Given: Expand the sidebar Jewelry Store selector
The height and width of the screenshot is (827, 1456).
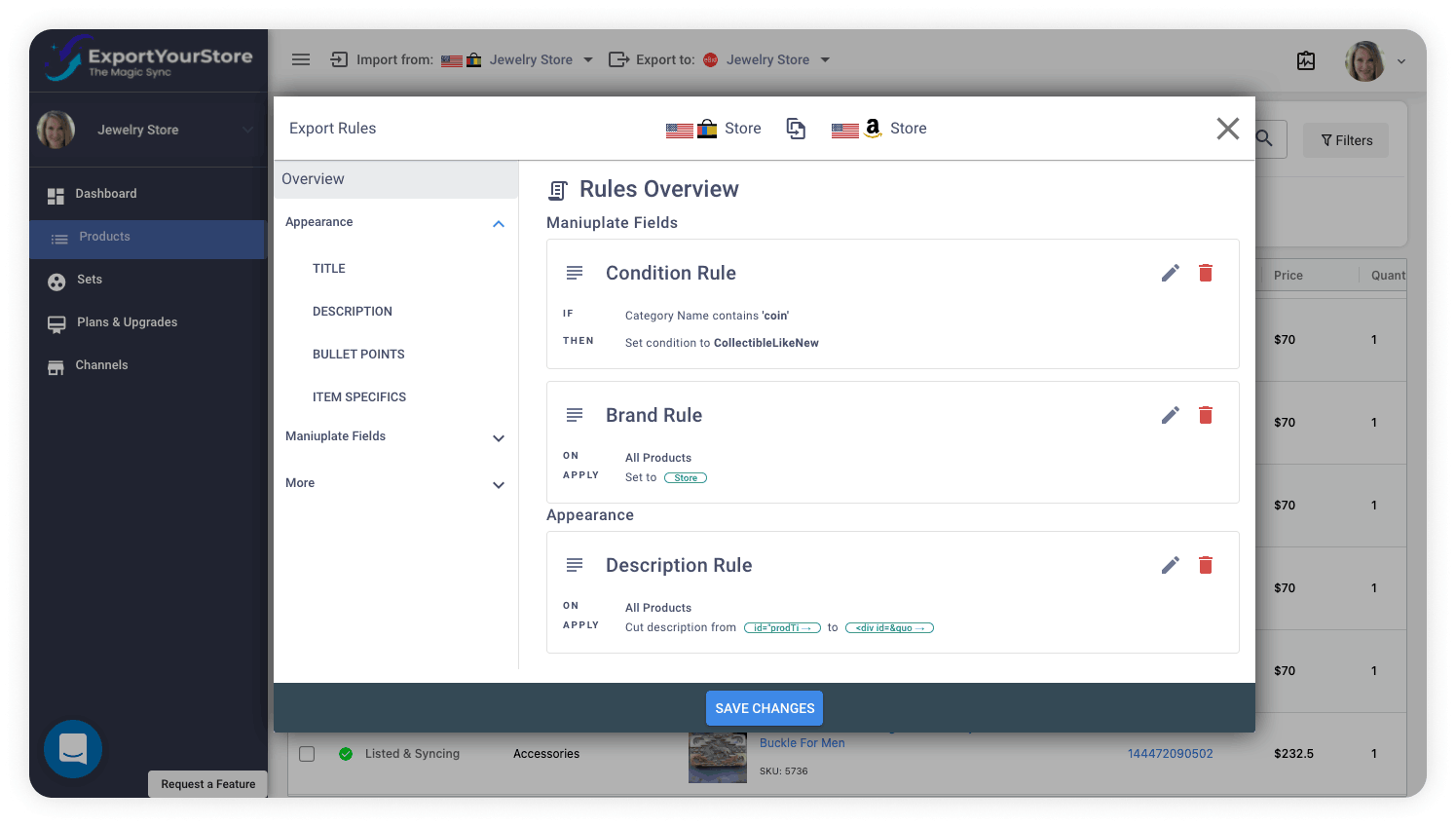Looking at the screenshot, I should [146, 130].
